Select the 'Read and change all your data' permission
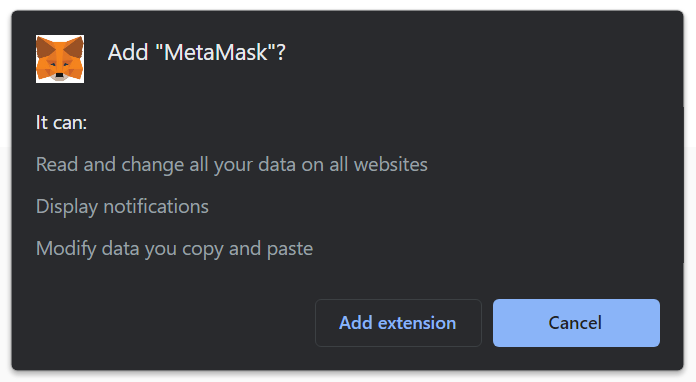The height and width of the screenshot is (382, 696). pyautogui.click(x=232, y=165)
